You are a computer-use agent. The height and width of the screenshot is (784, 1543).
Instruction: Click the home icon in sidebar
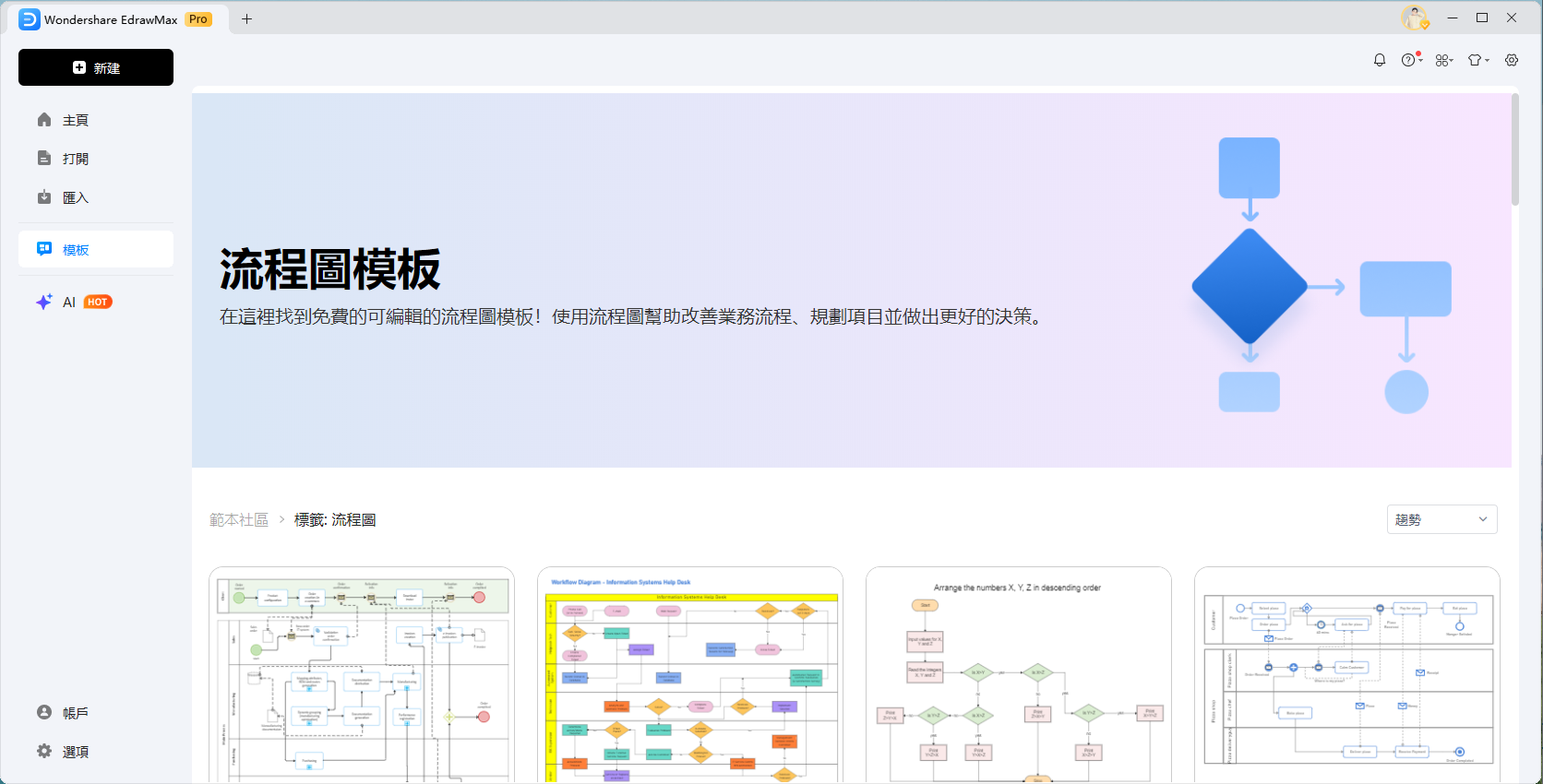(44, 120)
